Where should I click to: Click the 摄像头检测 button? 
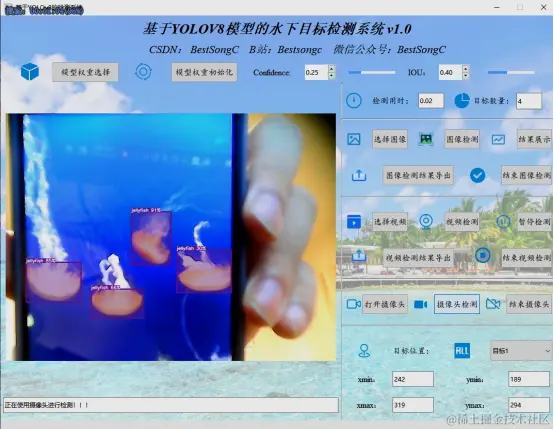point(457,304)
